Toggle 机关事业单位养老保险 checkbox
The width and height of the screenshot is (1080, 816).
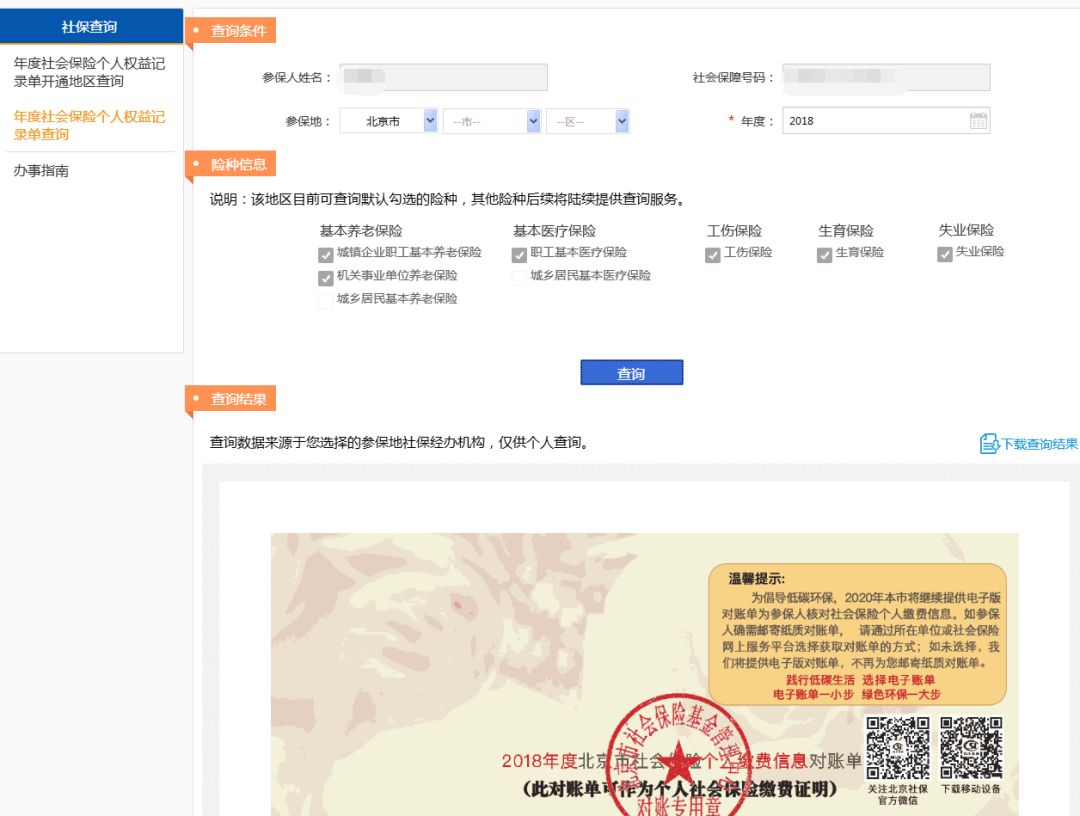tap(326, 278)
